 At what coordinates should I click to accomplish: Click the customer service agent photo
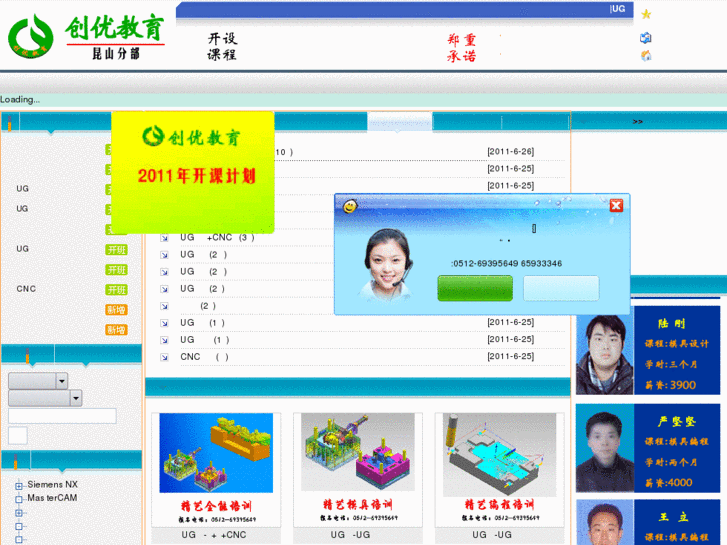pyautogui.click(x=388, y=264)
